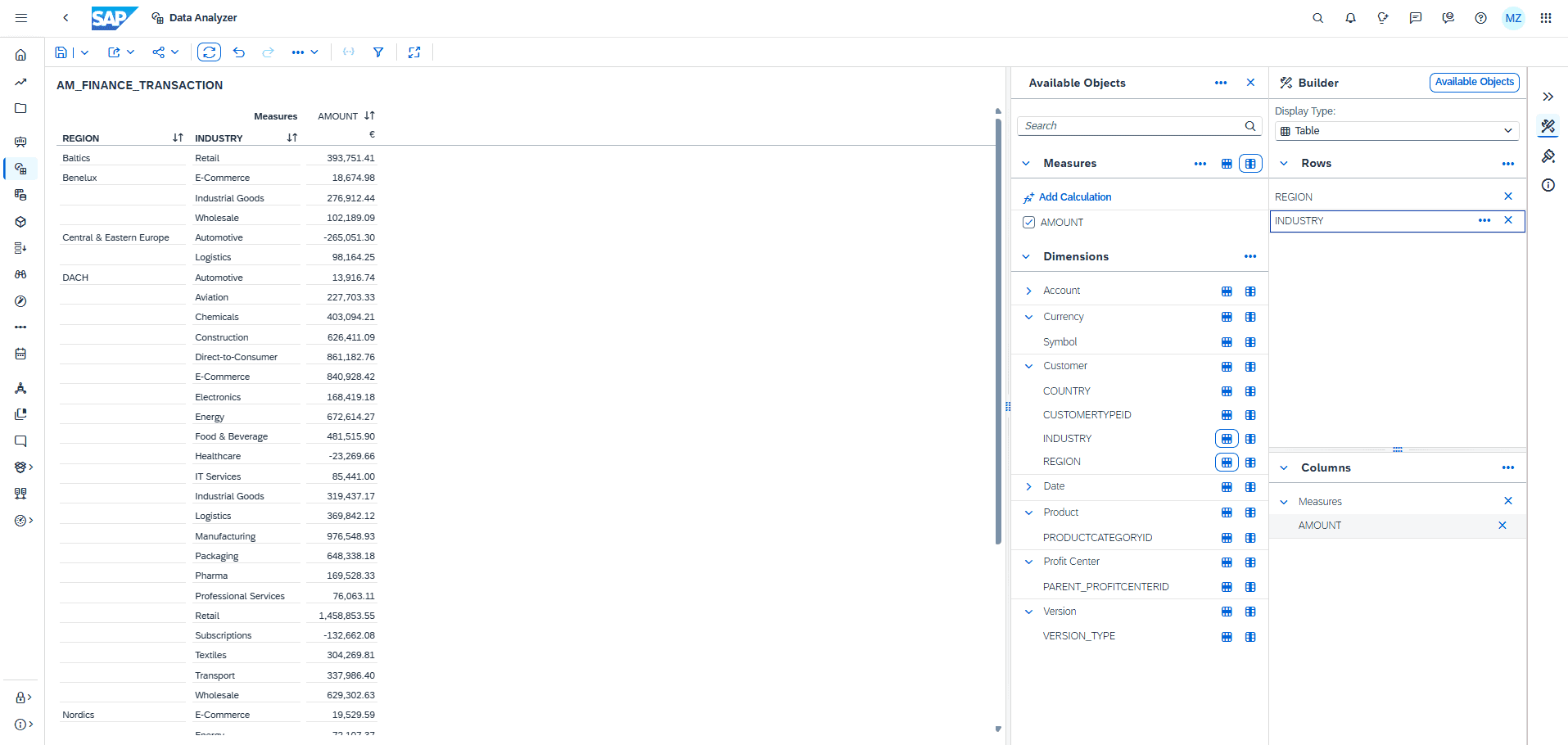Click the table's vertical scrollbar
The width and height of the screenshot is (1568, 745).
[998, 332]
